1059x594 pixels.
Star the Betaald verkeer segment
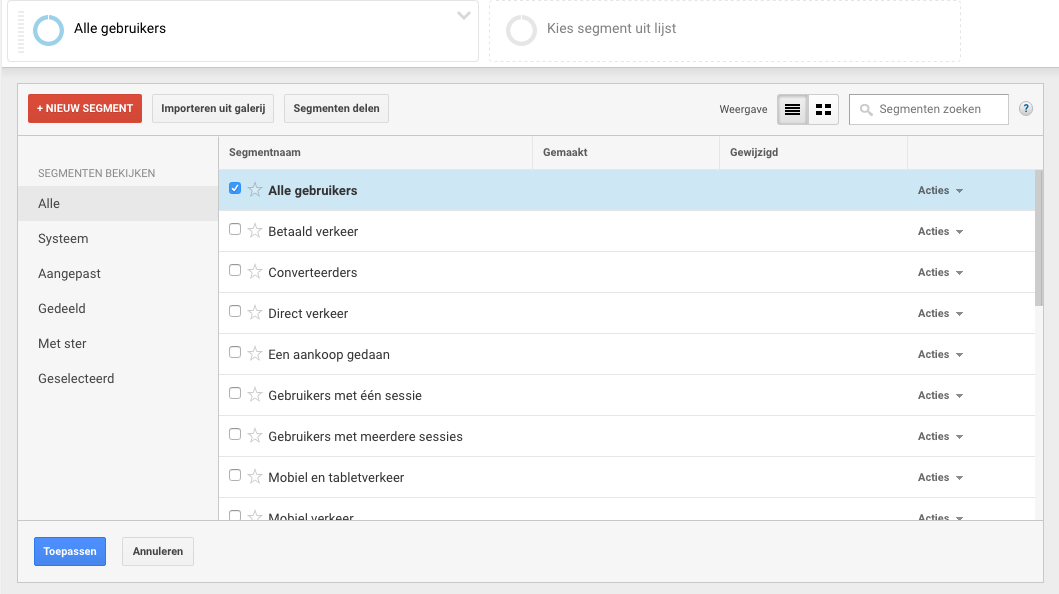click(255, 231)
